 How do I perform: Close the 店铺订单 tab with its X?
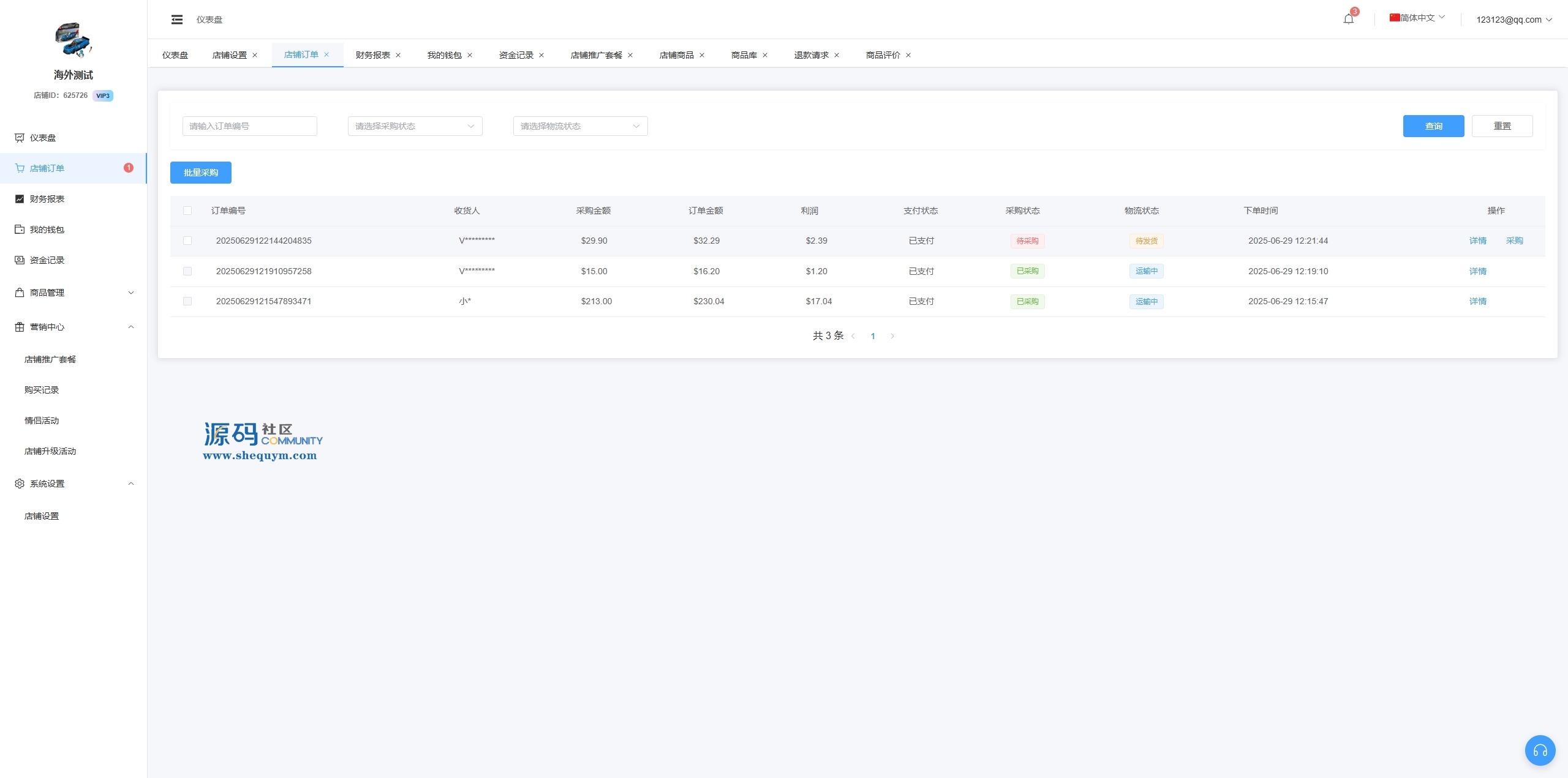pyautogui.click(x=326, y=54)
